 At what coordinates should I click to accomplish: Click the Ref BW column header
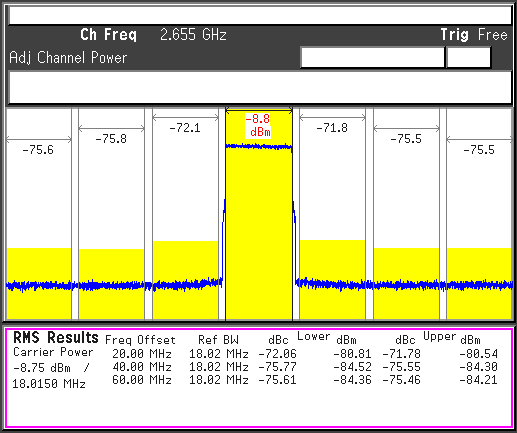click(218, 340)
